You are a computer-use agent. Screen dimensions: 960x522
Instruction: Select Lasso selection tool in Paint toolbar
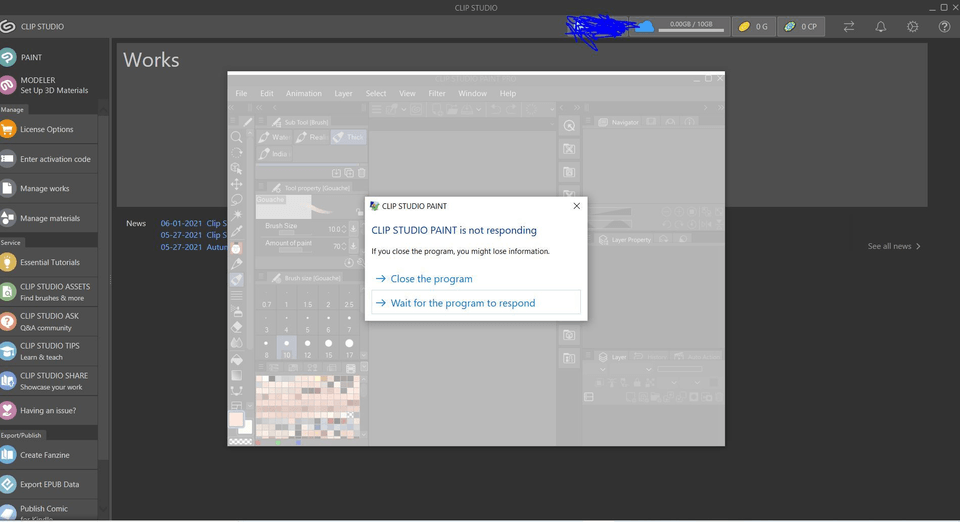pyautogui.click(x=236, y=199)
